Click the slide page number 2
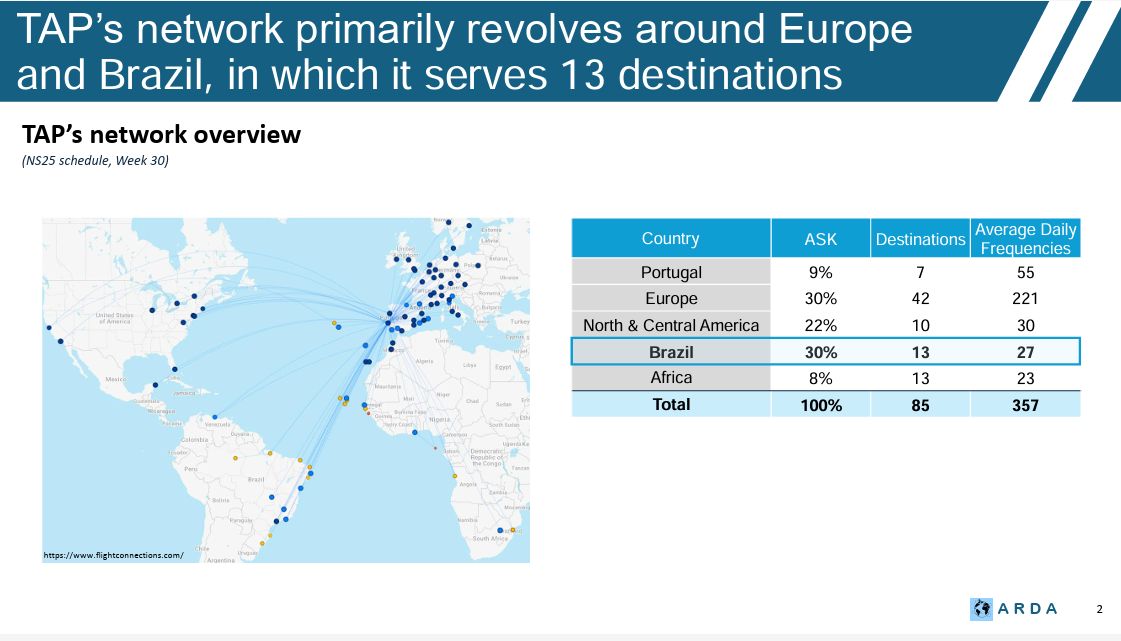The image size is (1121, 641). [x=1099, y=609]
